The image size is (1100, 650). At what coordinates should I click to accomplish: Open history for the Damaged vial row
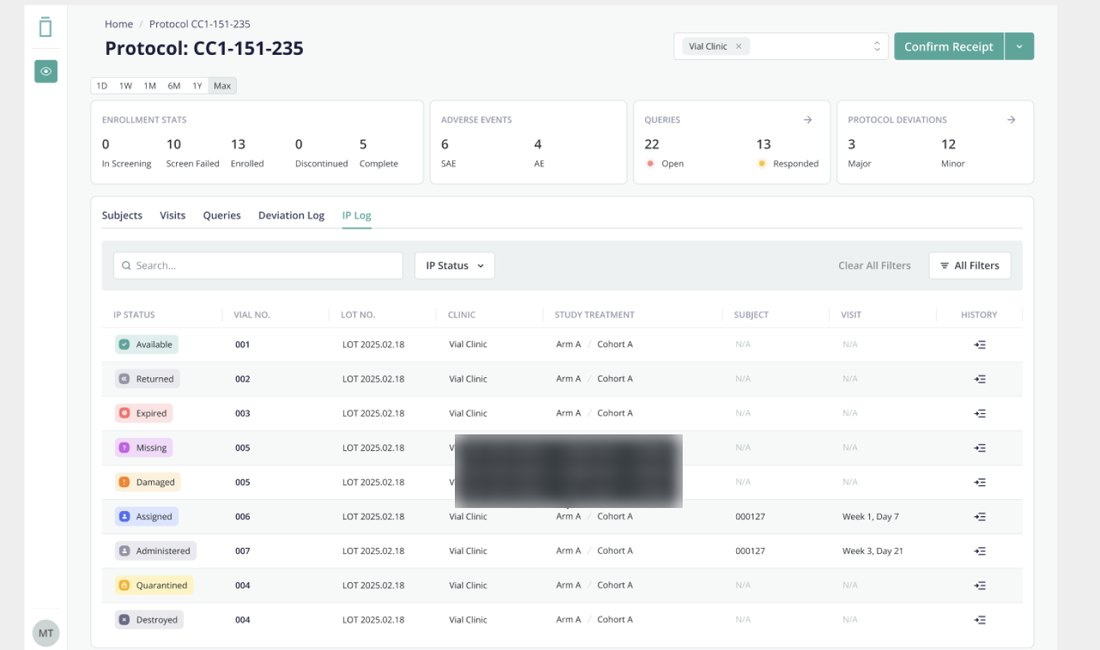[x=979, y=482]
